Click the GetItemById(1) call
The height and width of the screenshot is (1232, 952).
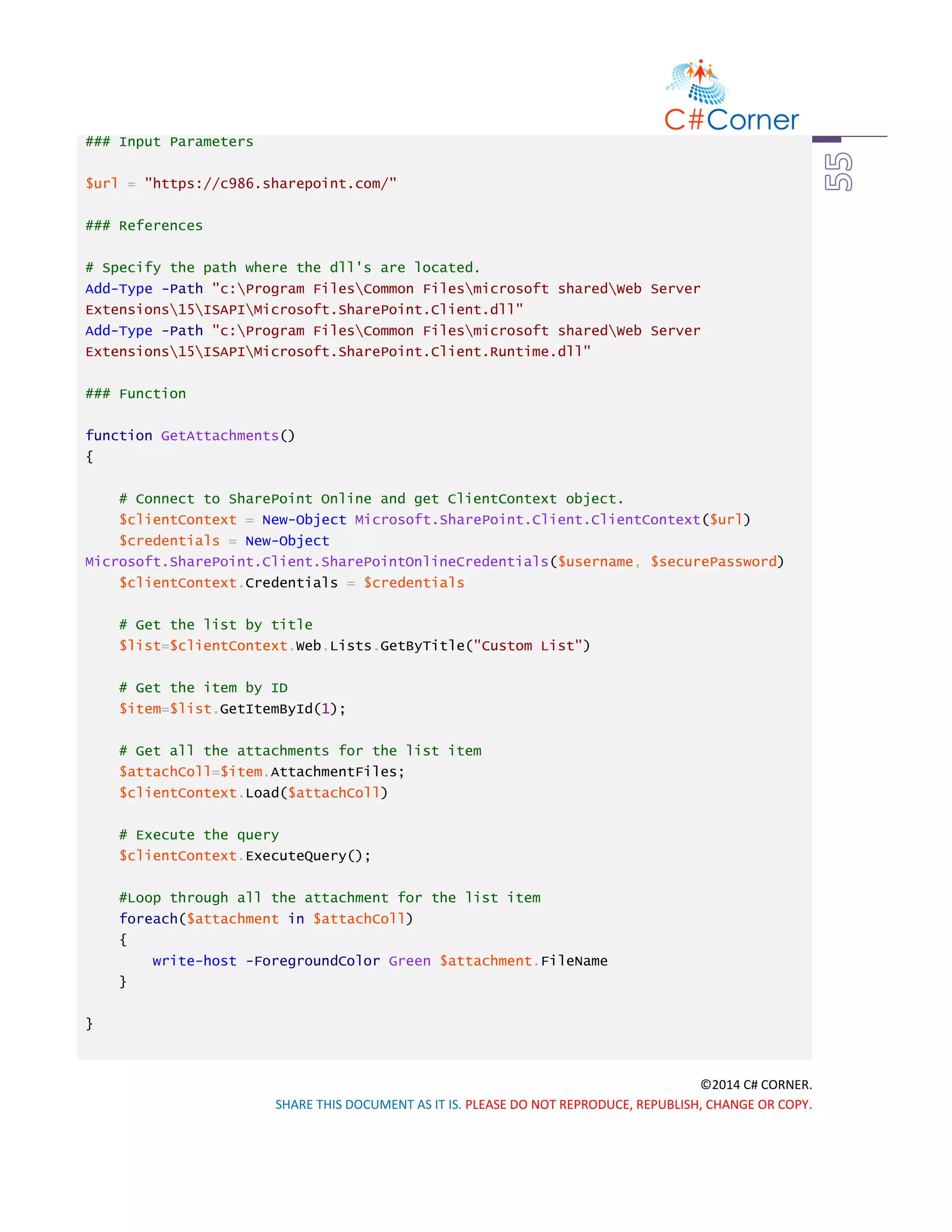tap(278, 709)
